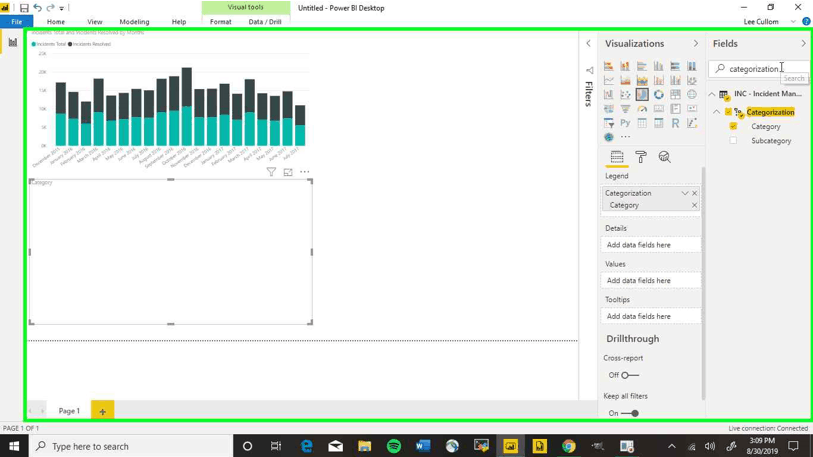Turn off the Keep all filters toggle
Screen dimensions: 813x457
click(630, 413)
